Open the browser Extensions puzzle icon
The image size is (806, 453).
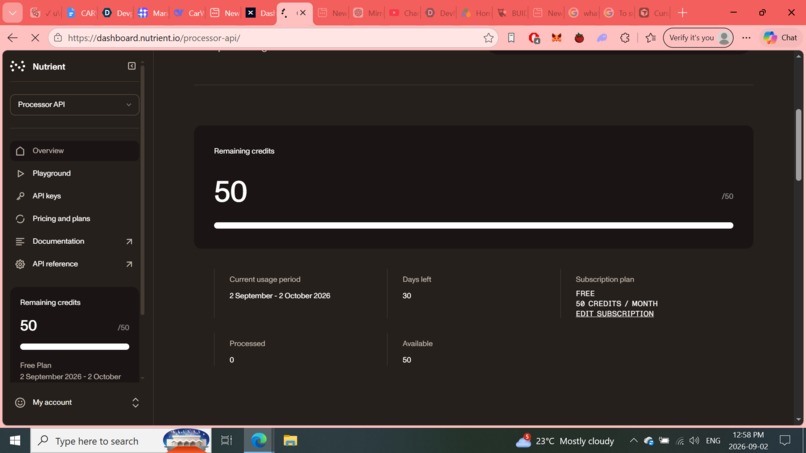coord(625,38)
